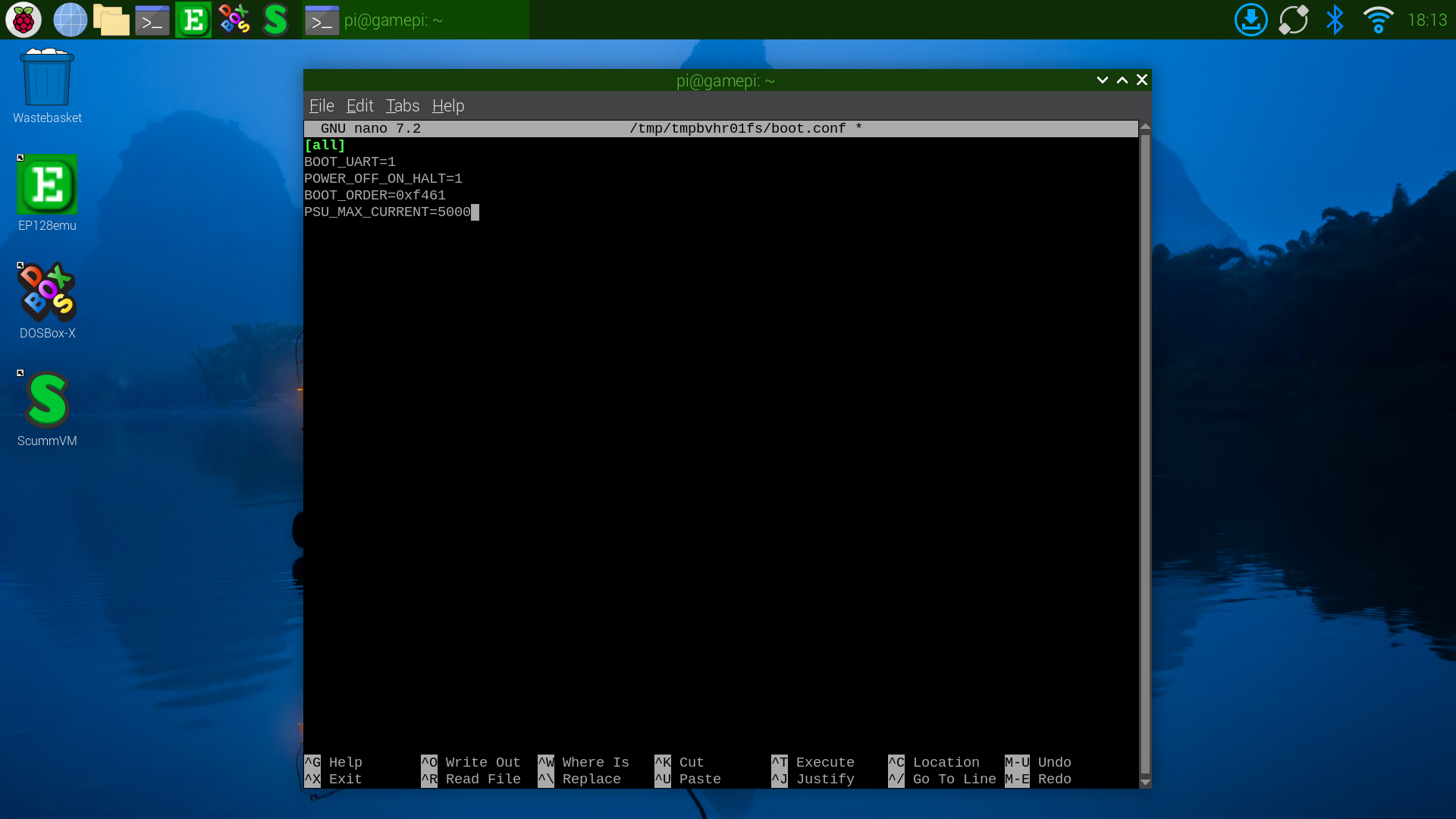Viewport: 1456px width, 819px height.
Task: Click the ^O Write Out shortcut label
Action: (x=471, y=762)
